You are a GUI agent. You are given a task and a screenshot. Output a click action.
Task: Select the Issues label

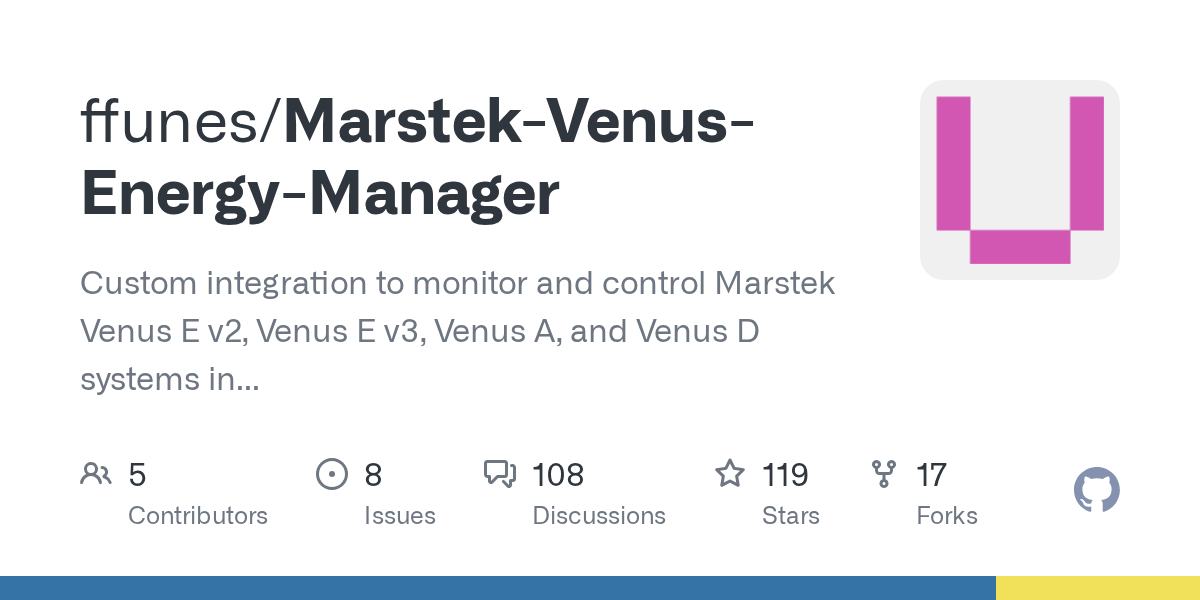tap(400, 516)
